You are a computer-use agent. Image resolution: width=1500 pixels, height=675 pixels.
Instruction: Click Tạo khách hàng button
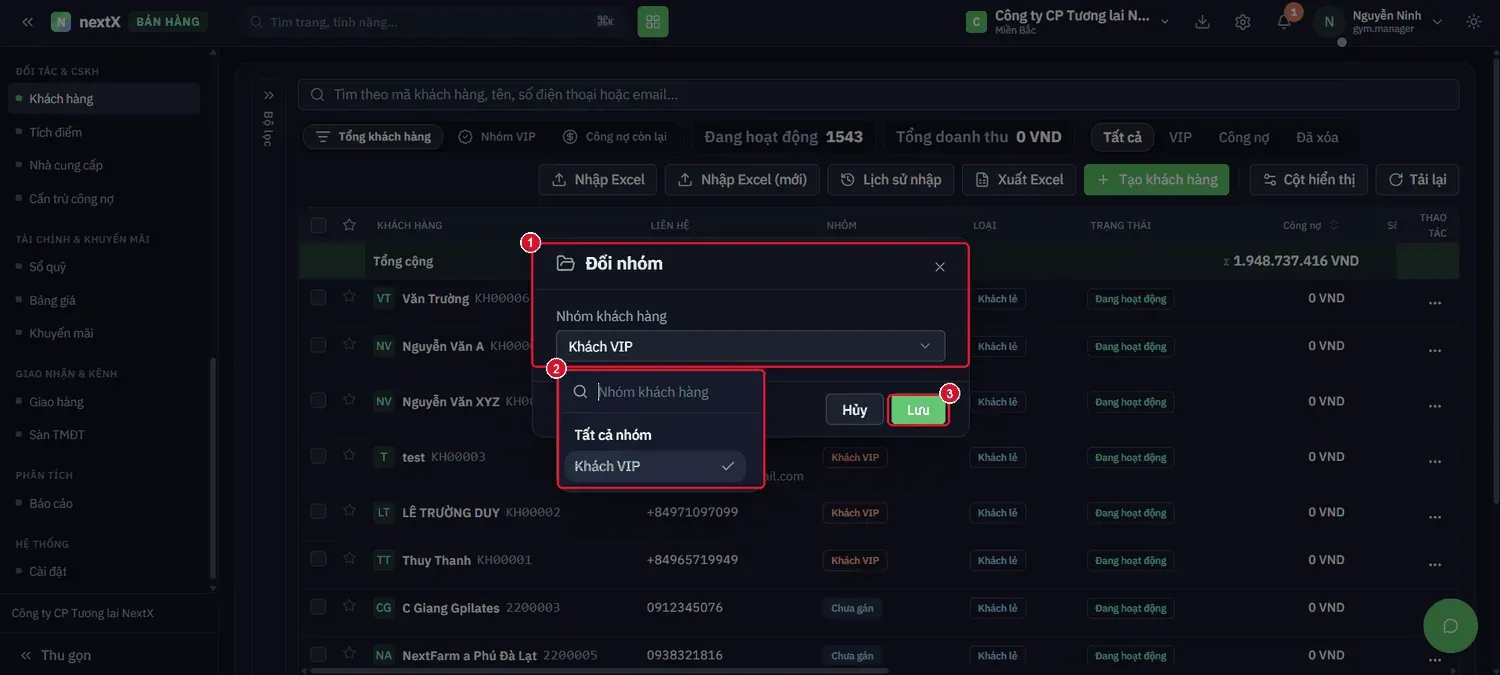pyautogui.click(x=1156, y=180)
